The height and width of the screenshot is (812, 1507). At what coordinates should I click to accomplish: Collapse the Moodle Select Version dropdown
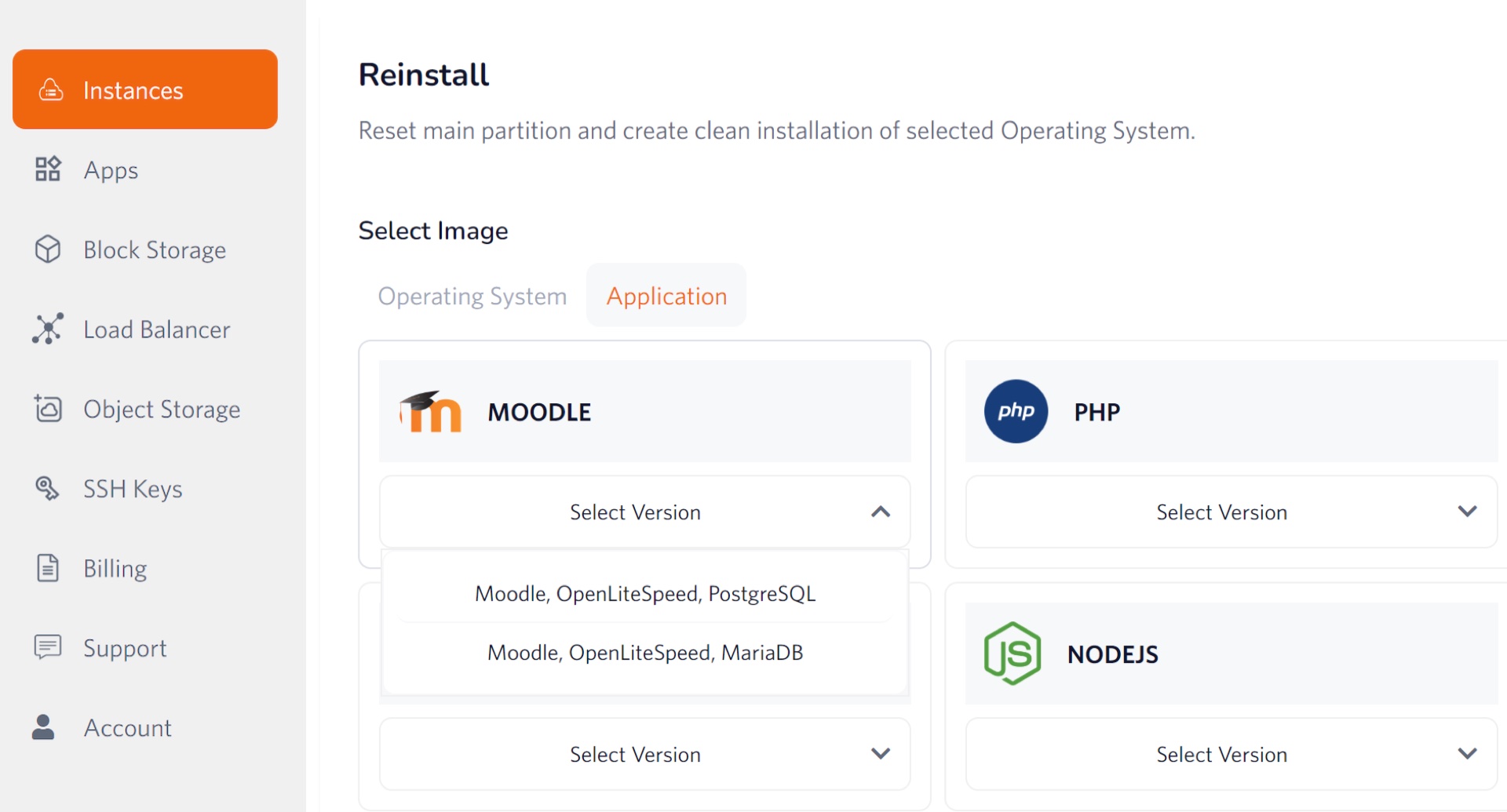[x=880, y=512]
